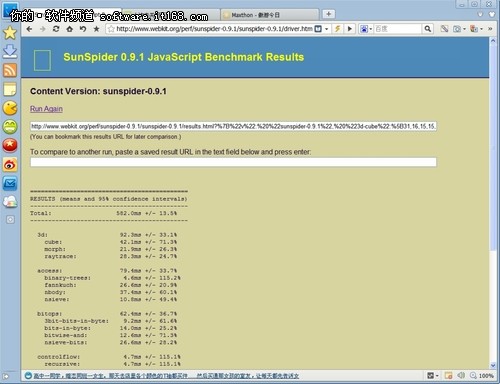Open a new tab with plus button
This screenshot has height=384, width=500.
click(x=328, y=14)
